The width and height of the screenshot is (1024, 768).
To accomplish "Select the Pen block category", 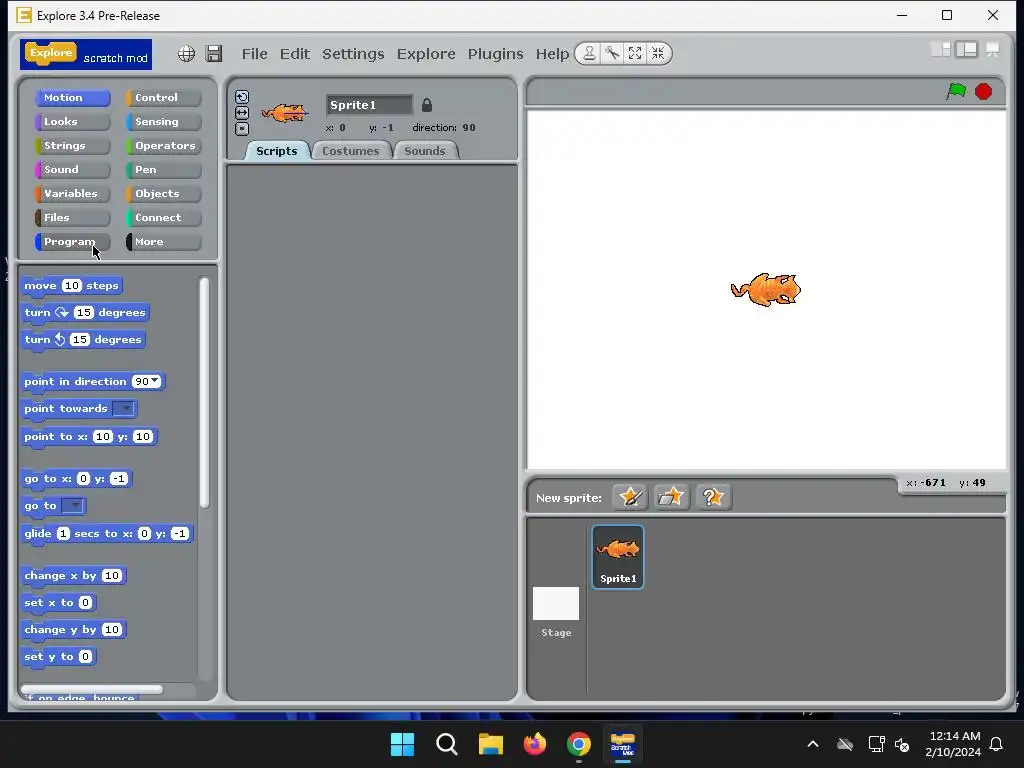I will point(164,169).
